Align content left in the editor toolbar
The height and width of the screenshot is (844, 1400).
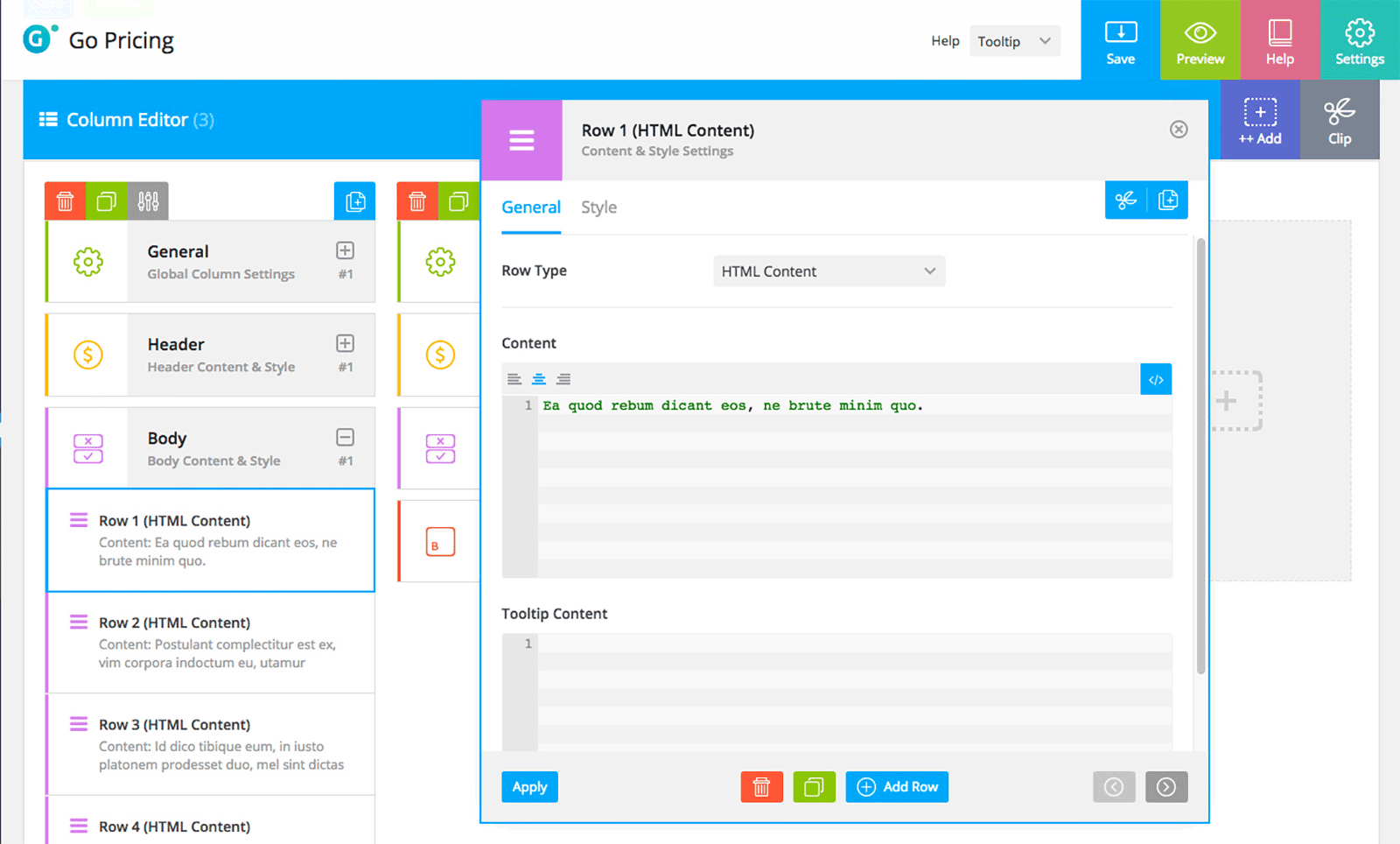coord(514,379)
